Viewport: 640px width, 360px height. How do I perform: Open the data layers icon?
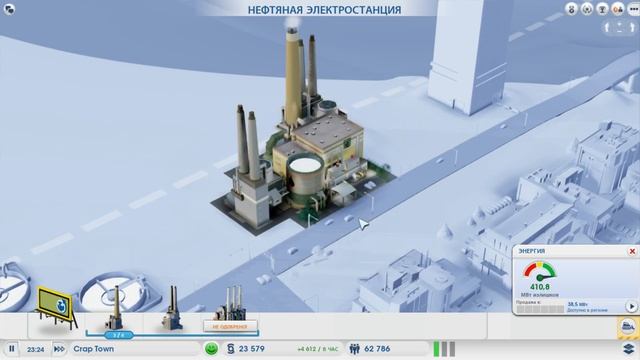click(x=629, y=349)
